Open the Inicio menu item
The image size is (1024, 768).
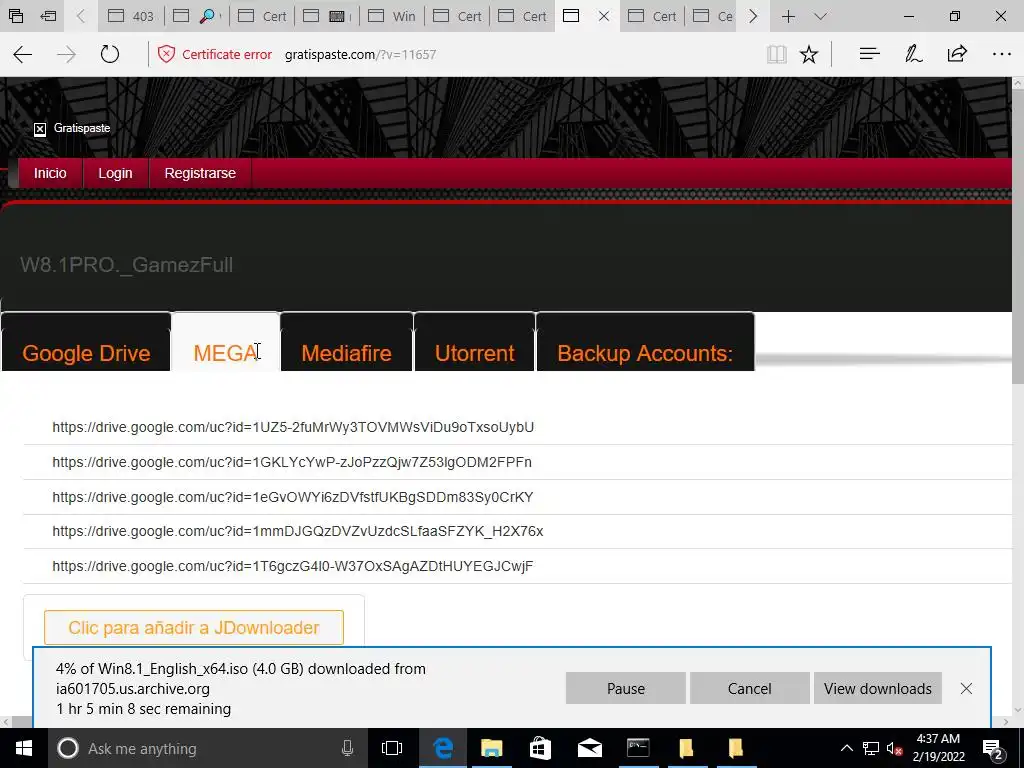(x=50, y=173)
